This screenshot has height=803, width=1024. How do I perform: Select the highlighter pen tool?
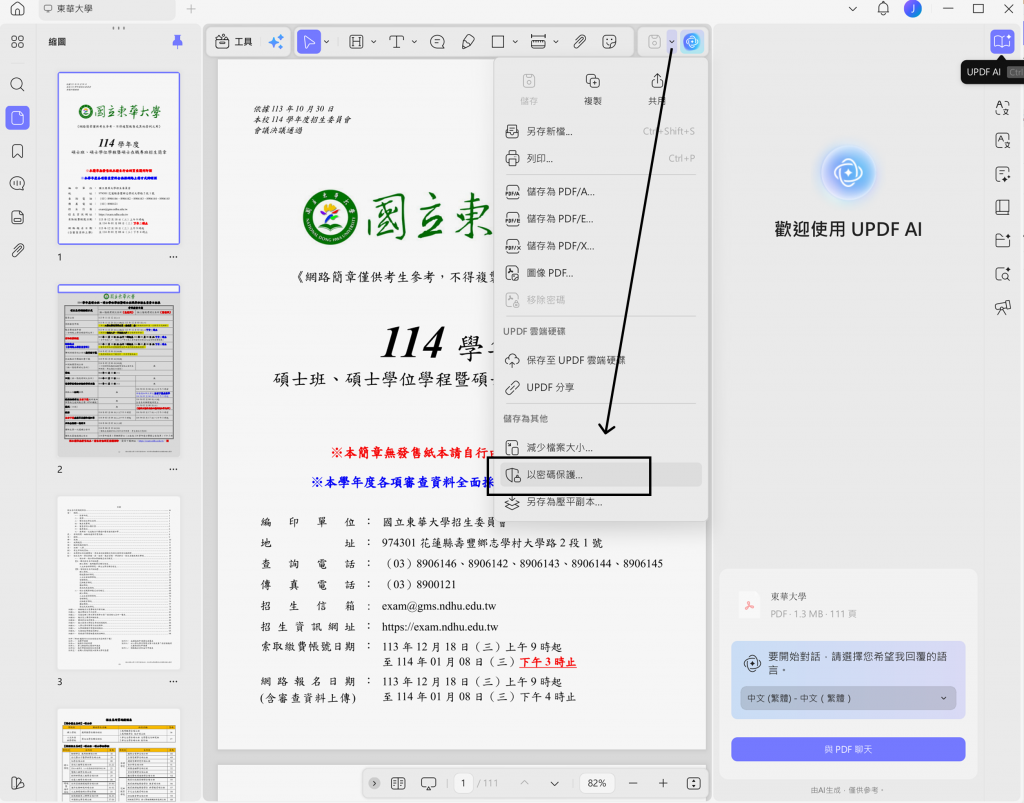click(468, 42)
